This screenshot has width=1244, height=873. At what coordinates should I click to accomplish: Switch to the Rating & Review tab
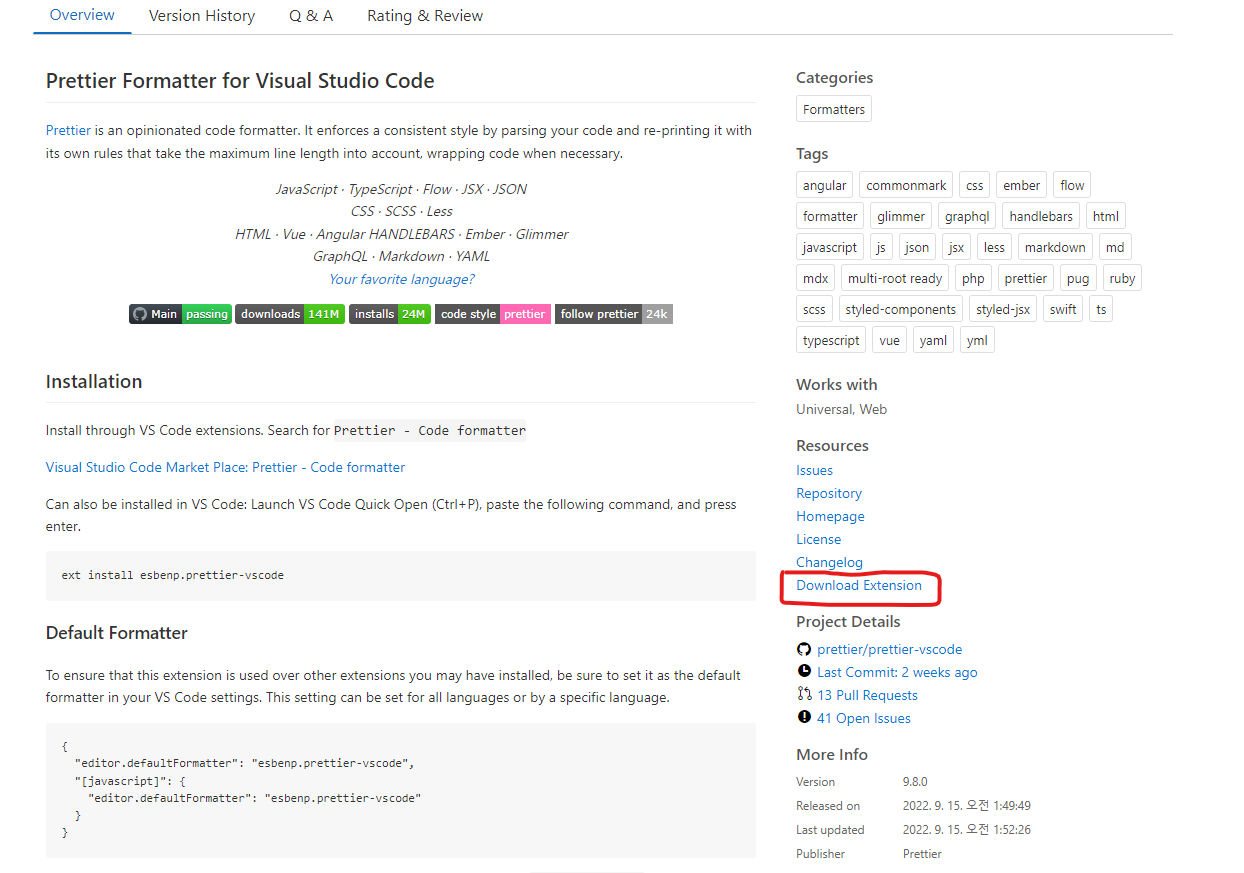[424, 15]
